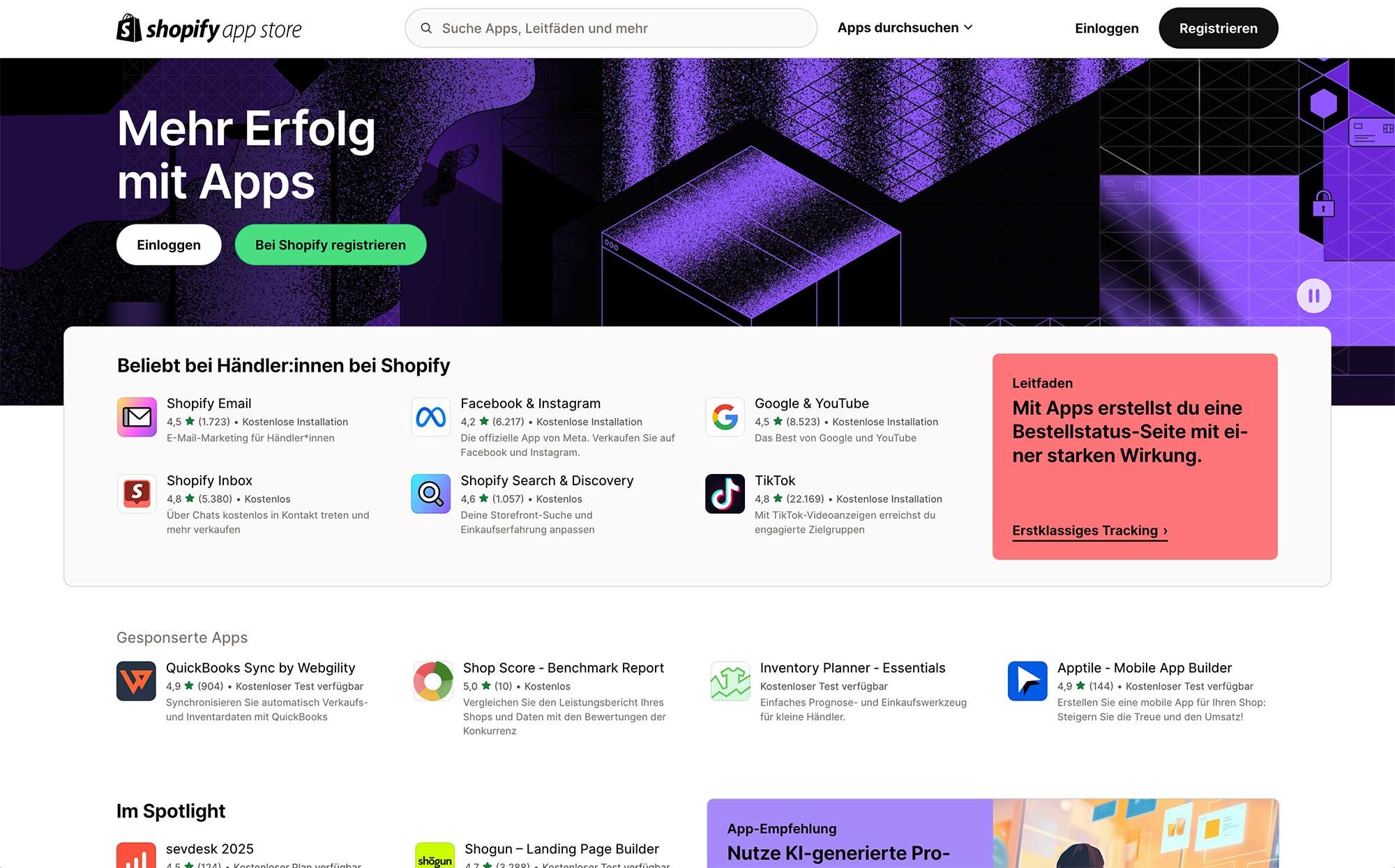Open the TikTok app icon
Screen dimensions: 1395x868
click(x=725, y=494)
